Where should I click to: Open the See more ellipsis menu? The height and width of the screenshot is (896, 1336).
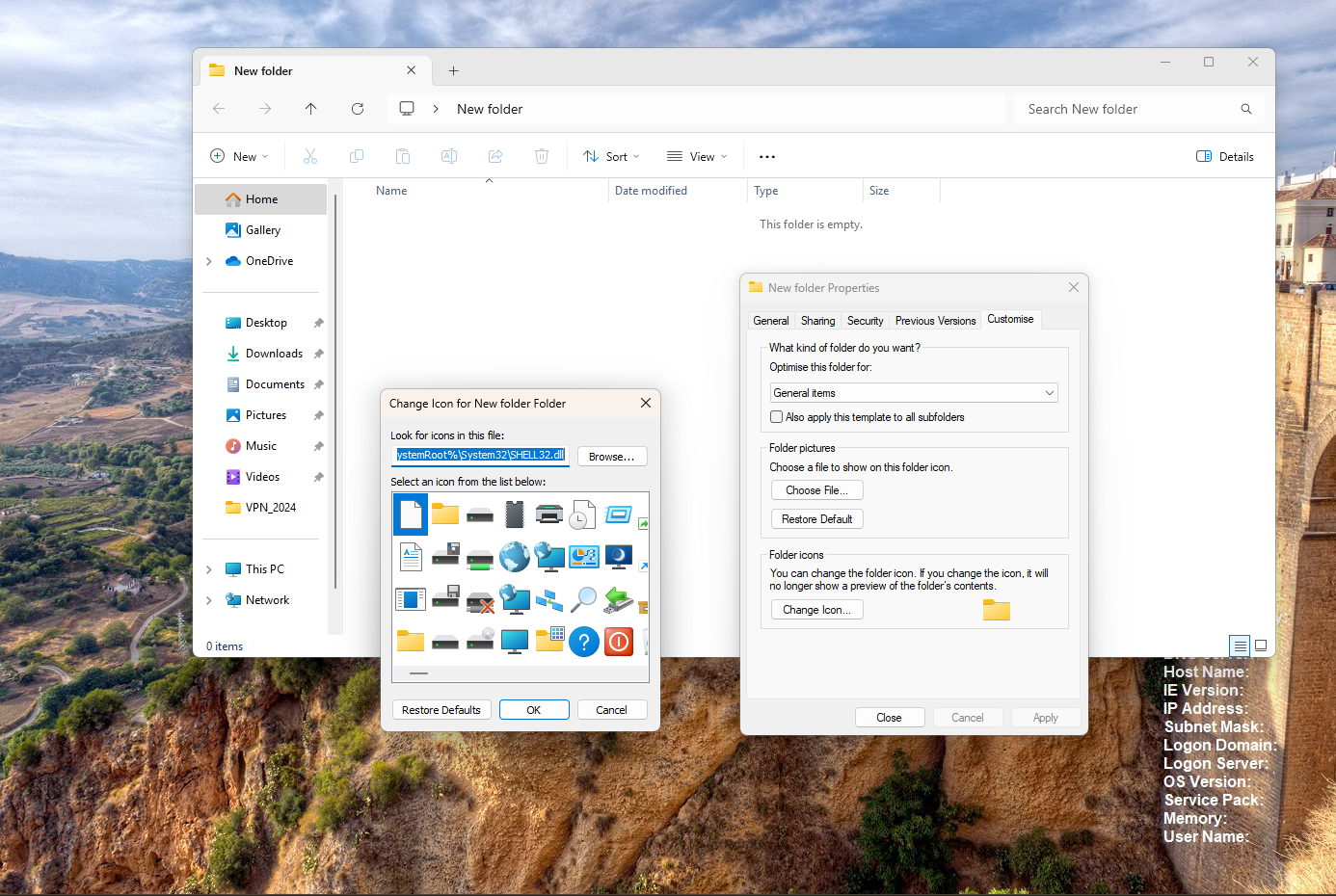pyautogui.click(x=767, y=157)
